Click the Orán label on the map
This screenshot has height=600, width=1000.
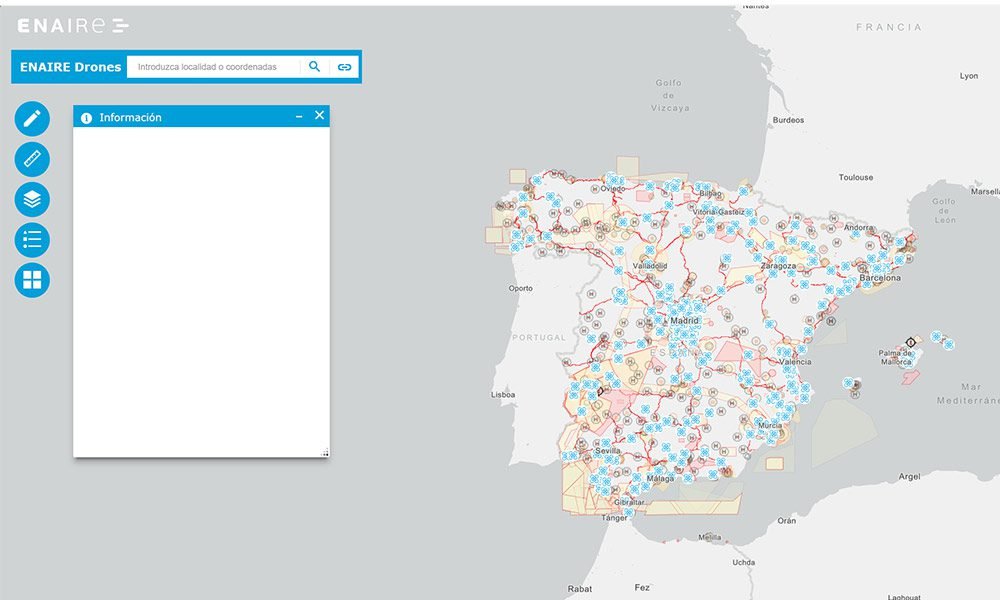[x=786, y=520]
